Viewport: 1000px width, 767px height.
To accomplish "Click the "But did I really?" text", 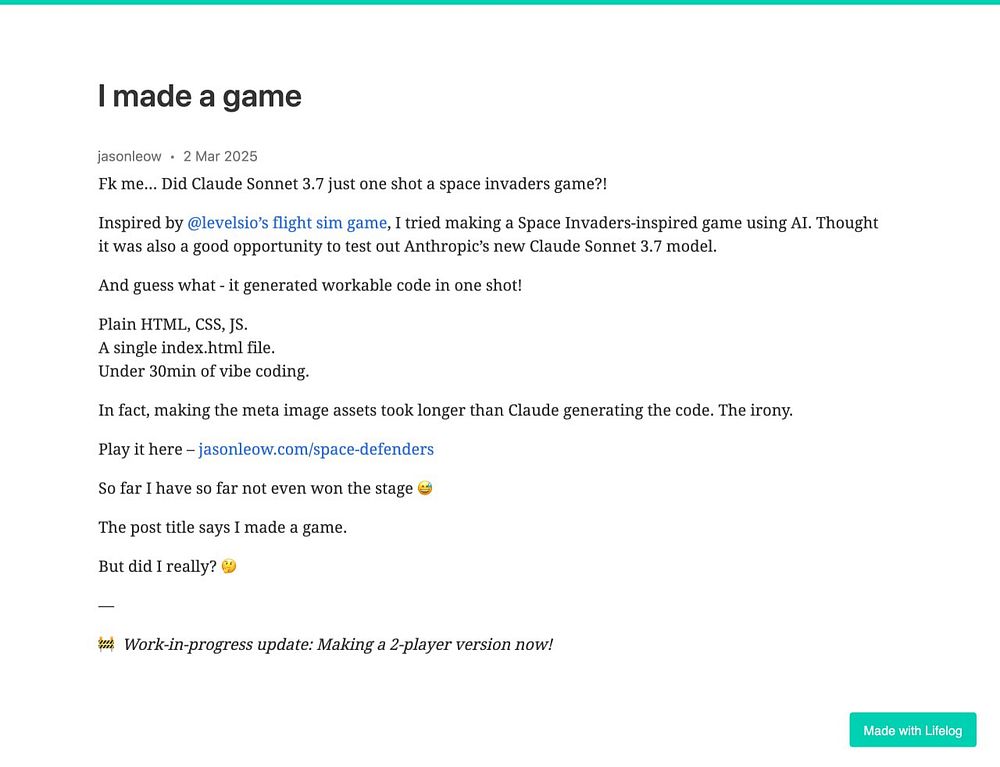I will (158, 567).
